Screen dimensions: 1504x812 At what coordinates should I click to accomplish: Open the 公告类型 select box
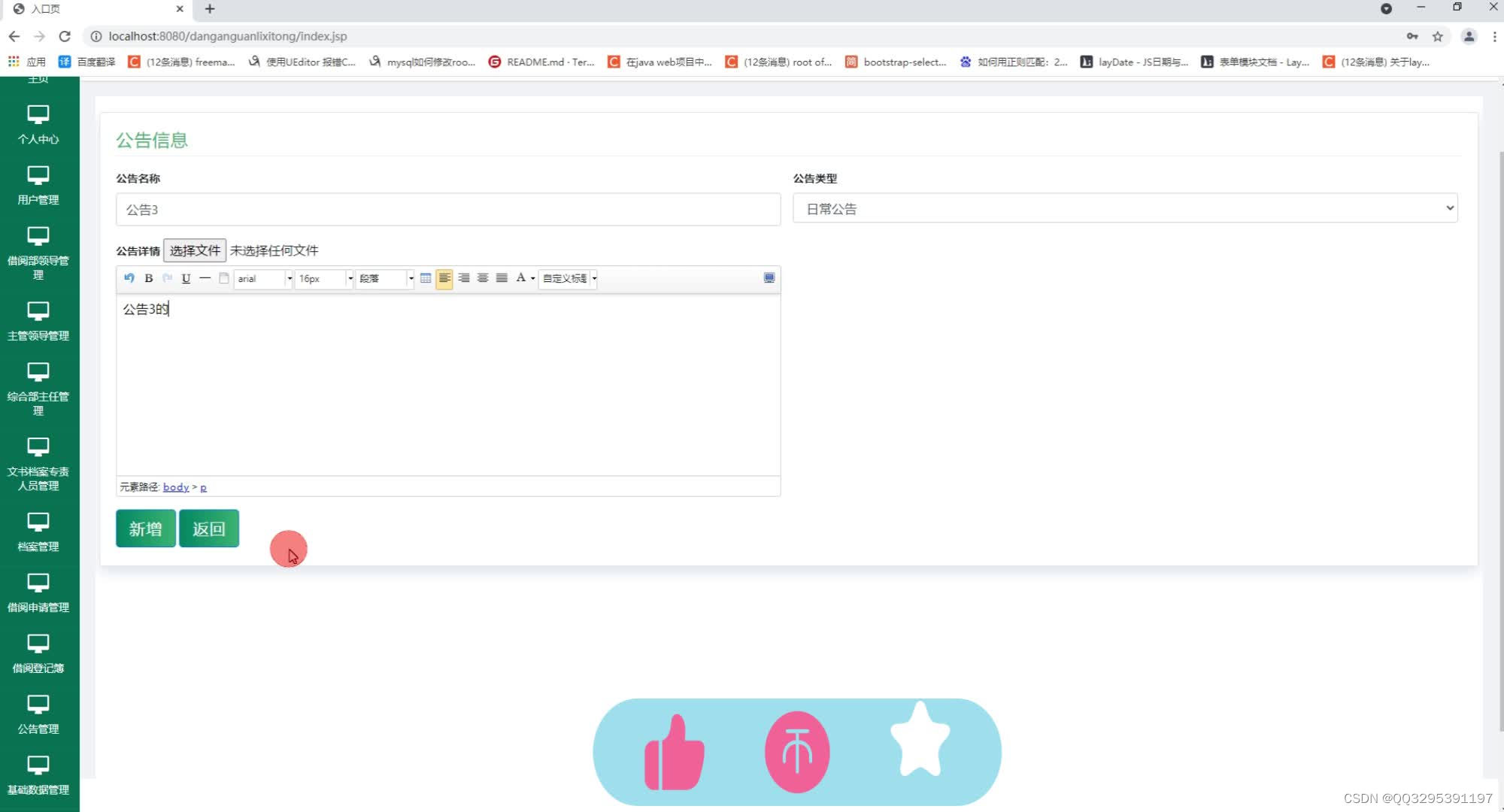(1125, 209)
